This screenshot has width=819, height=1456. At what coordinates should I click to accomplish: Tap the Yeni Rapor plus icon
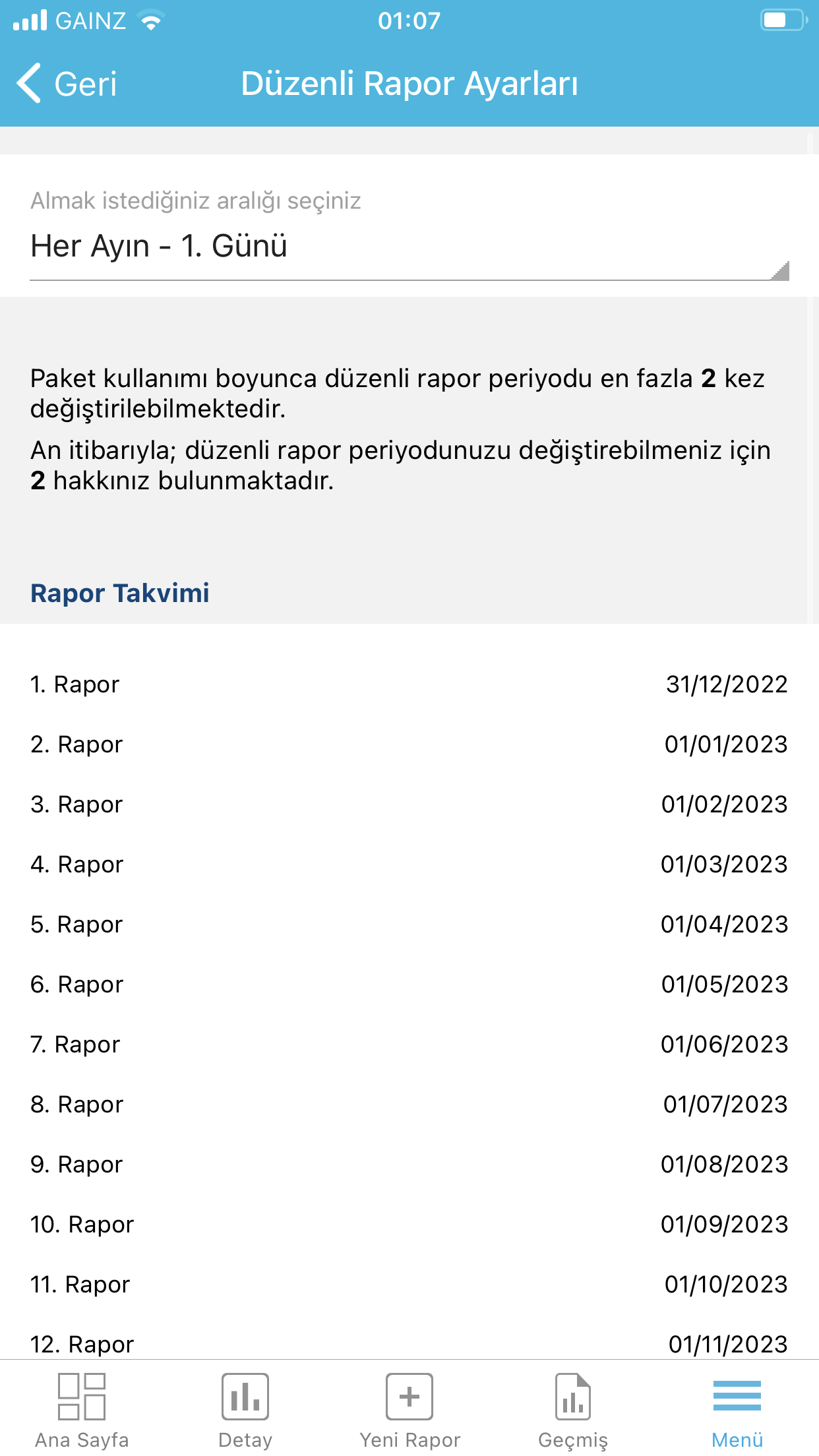pyautogui.click(x=409, y=1396)
